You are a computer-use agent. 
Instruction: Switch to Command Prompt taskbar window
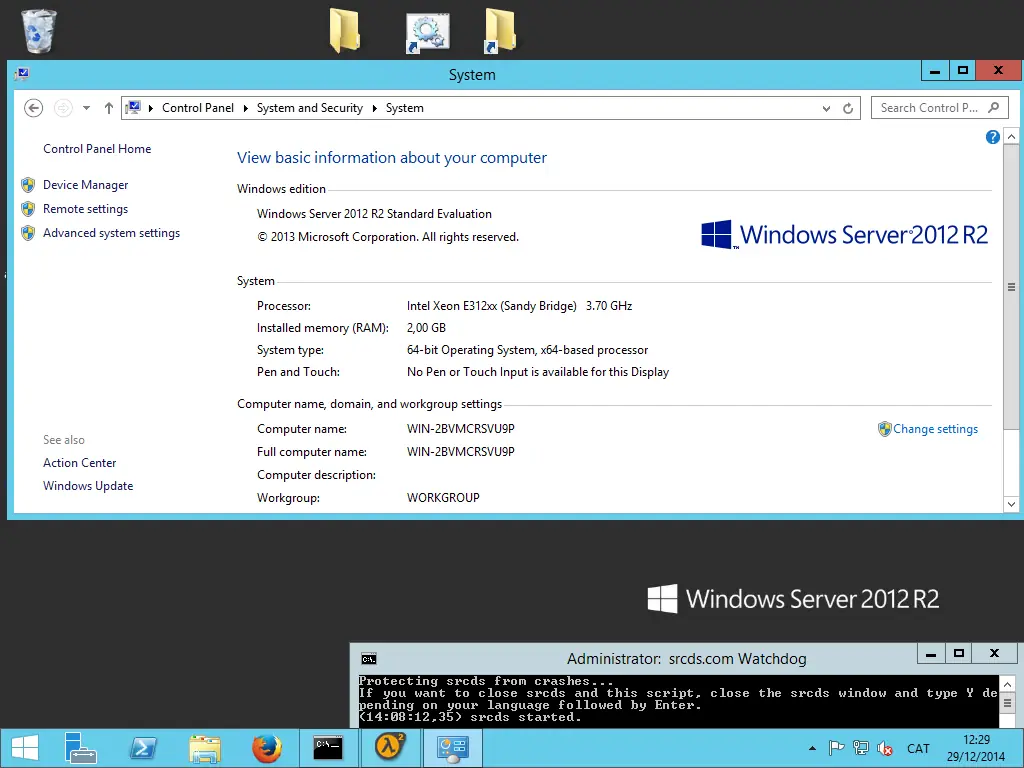328,748
